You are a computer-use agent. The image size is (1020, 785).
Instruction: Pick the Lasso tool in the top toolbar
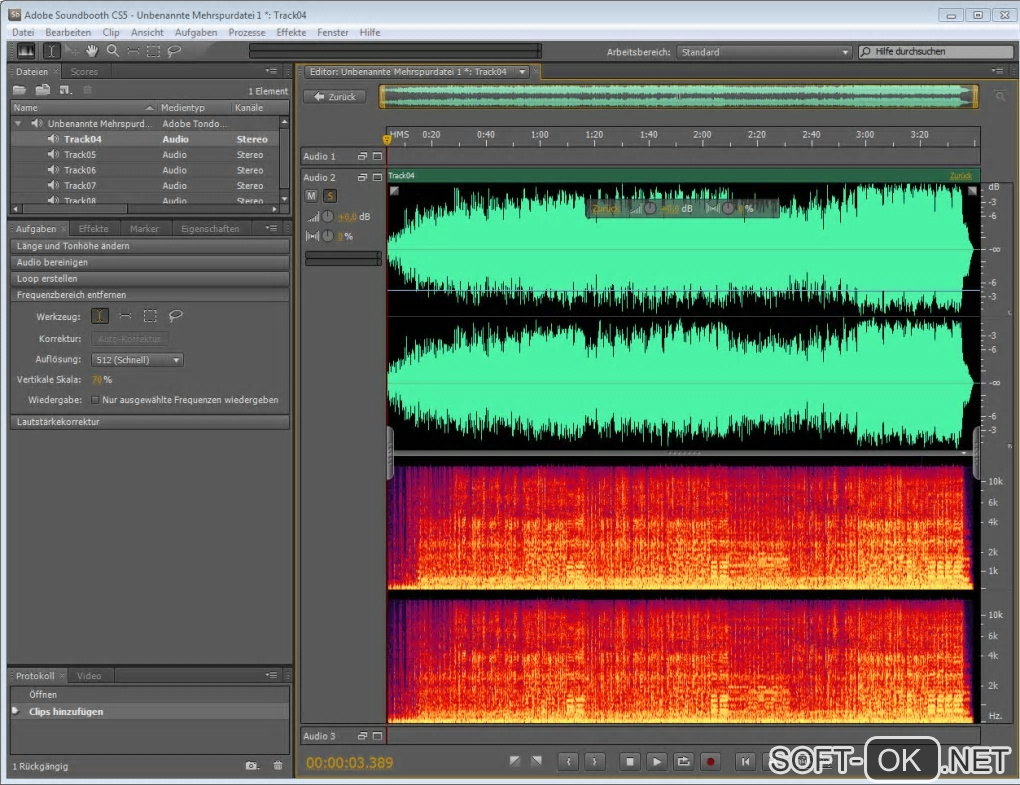point(174,51)
